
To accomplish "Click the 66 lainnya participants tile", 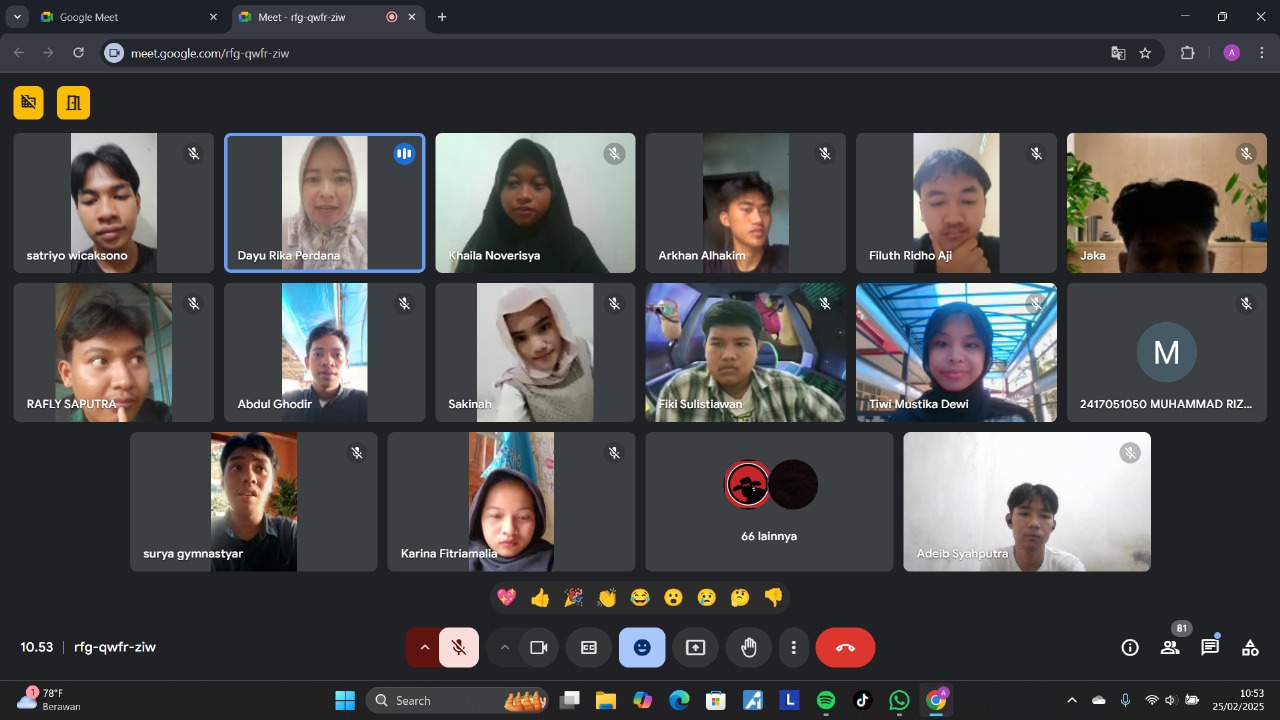I will point(769,502).
